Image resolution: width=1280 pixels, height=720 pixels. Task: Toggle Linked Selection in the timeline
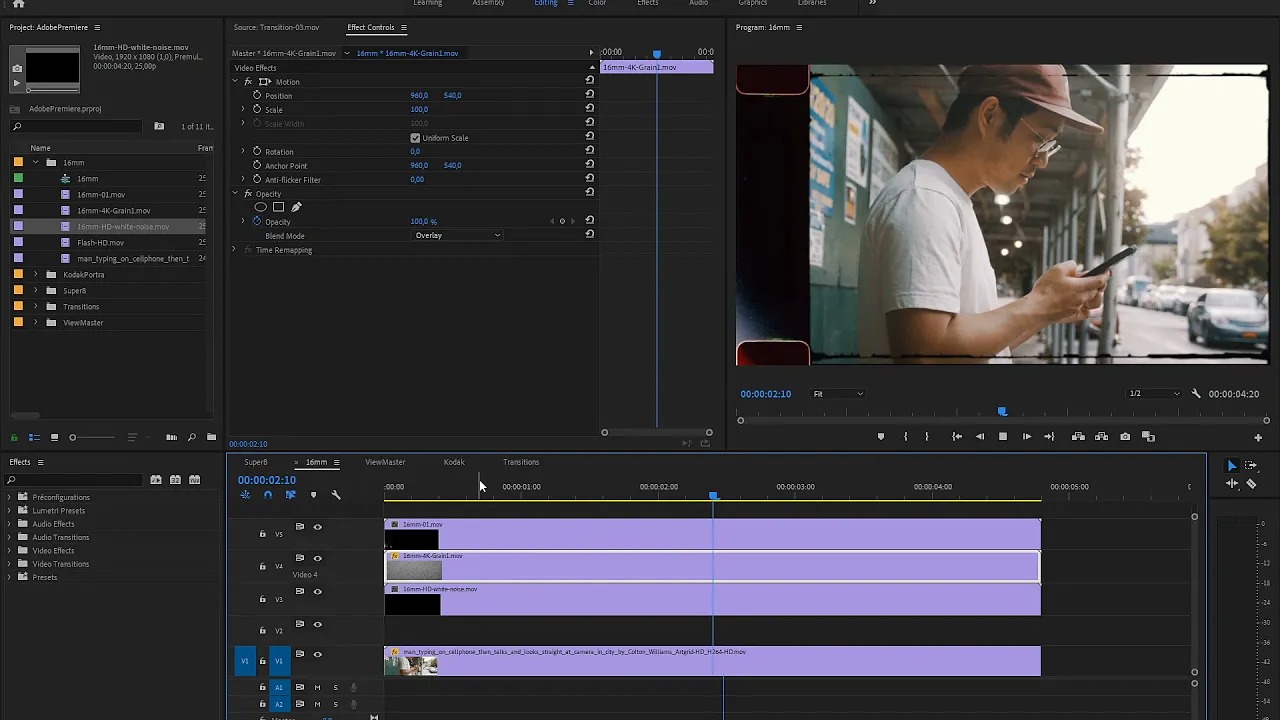point(290,495)
